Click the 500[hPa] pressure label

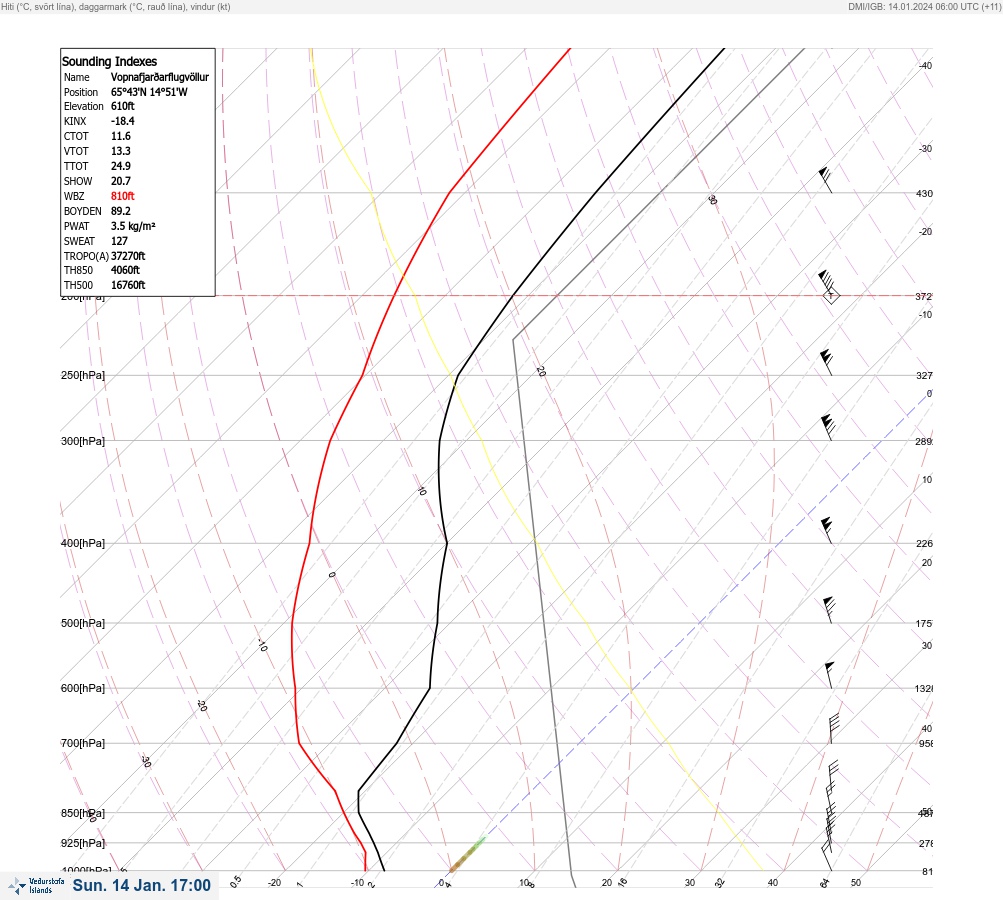click(83, 623)
